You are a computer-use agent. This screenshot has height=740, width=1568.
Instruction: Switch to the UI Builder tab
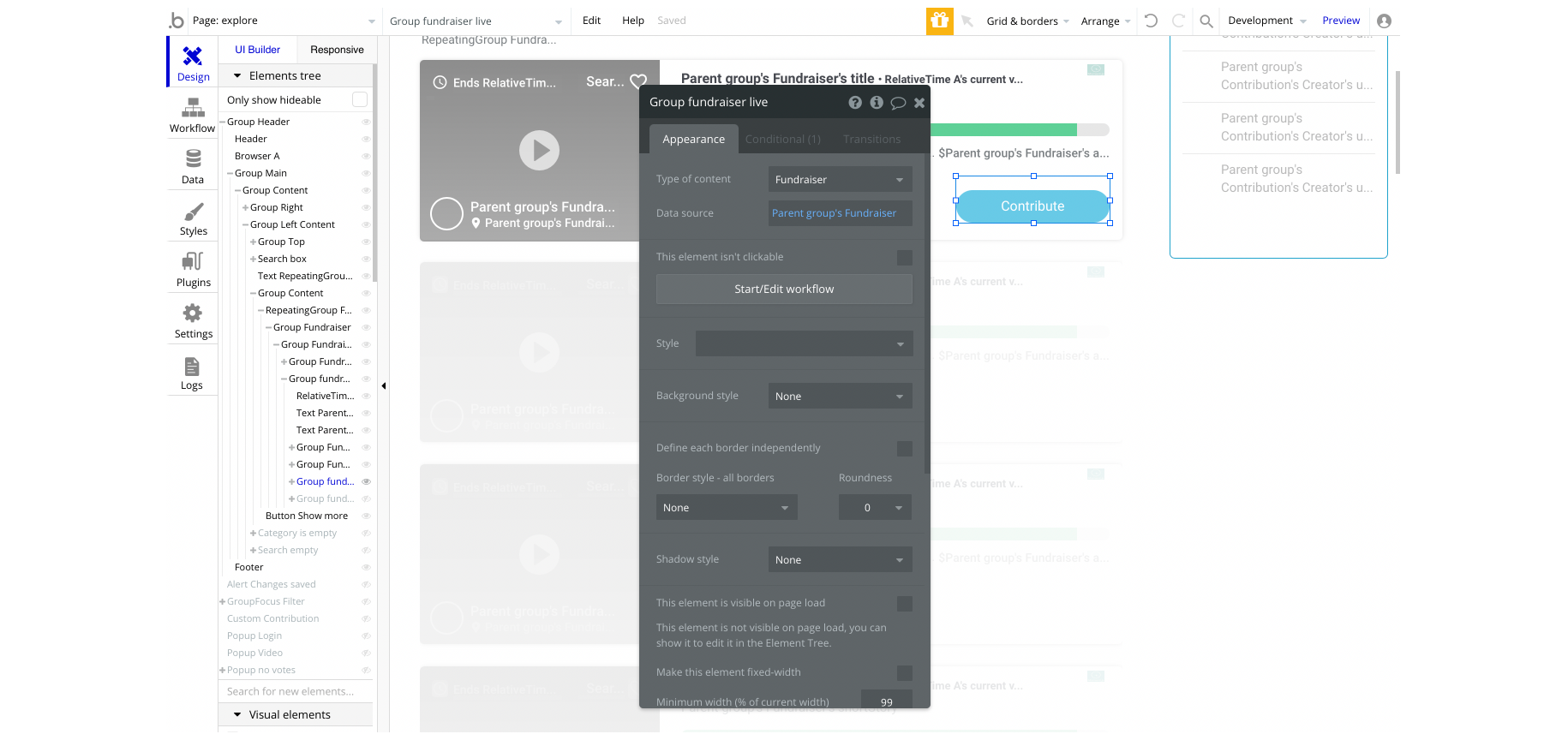258,50
